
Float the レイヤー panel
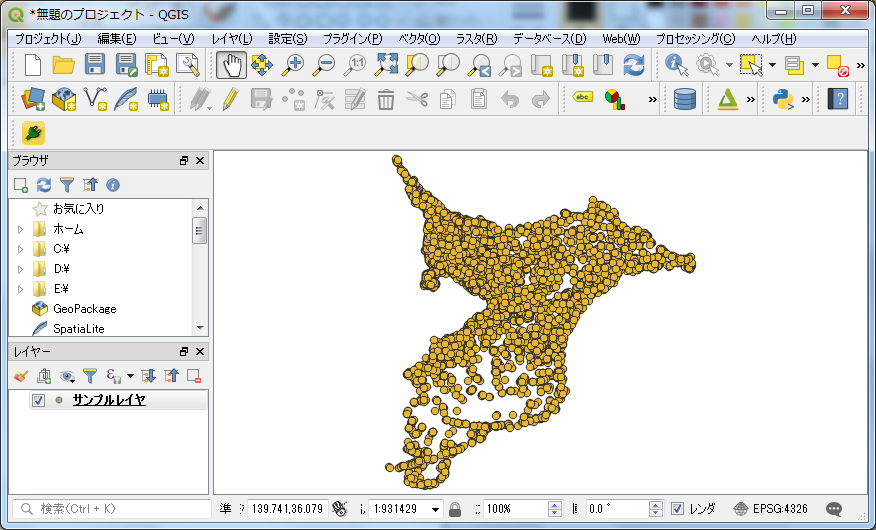pos(184,352)
